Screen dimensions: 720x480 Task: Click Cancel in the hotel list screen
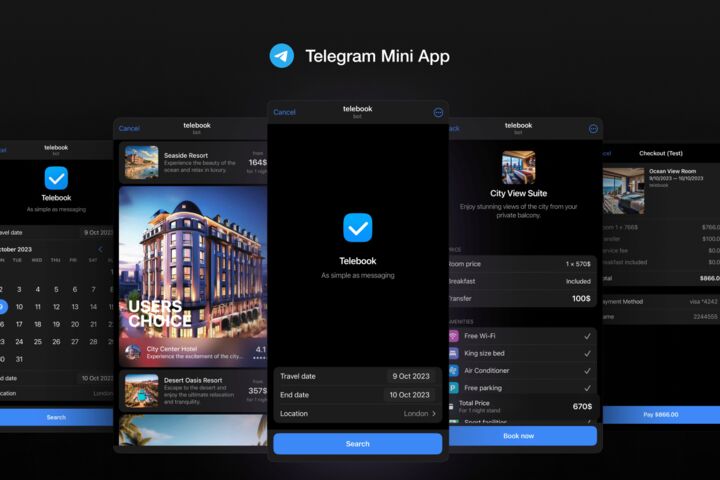tap(129, 129)
